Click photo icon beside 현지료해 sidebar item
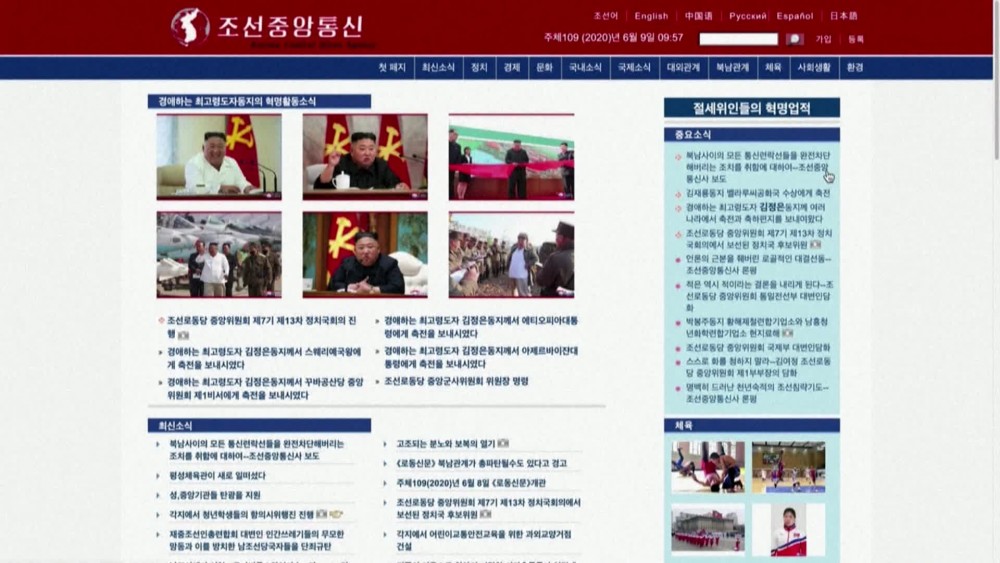The width and height of the screenshot is (1000, 563). 788,333
